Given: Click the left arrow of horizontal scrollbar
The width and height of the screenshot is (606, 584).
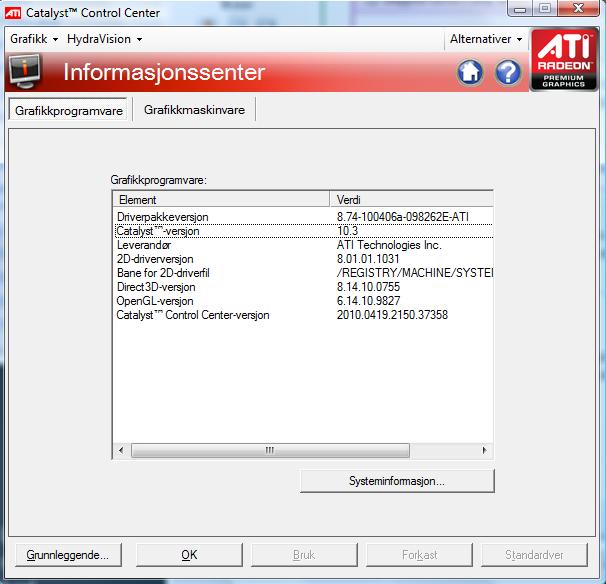Looking at the screenshot, I should pos(121,450).
